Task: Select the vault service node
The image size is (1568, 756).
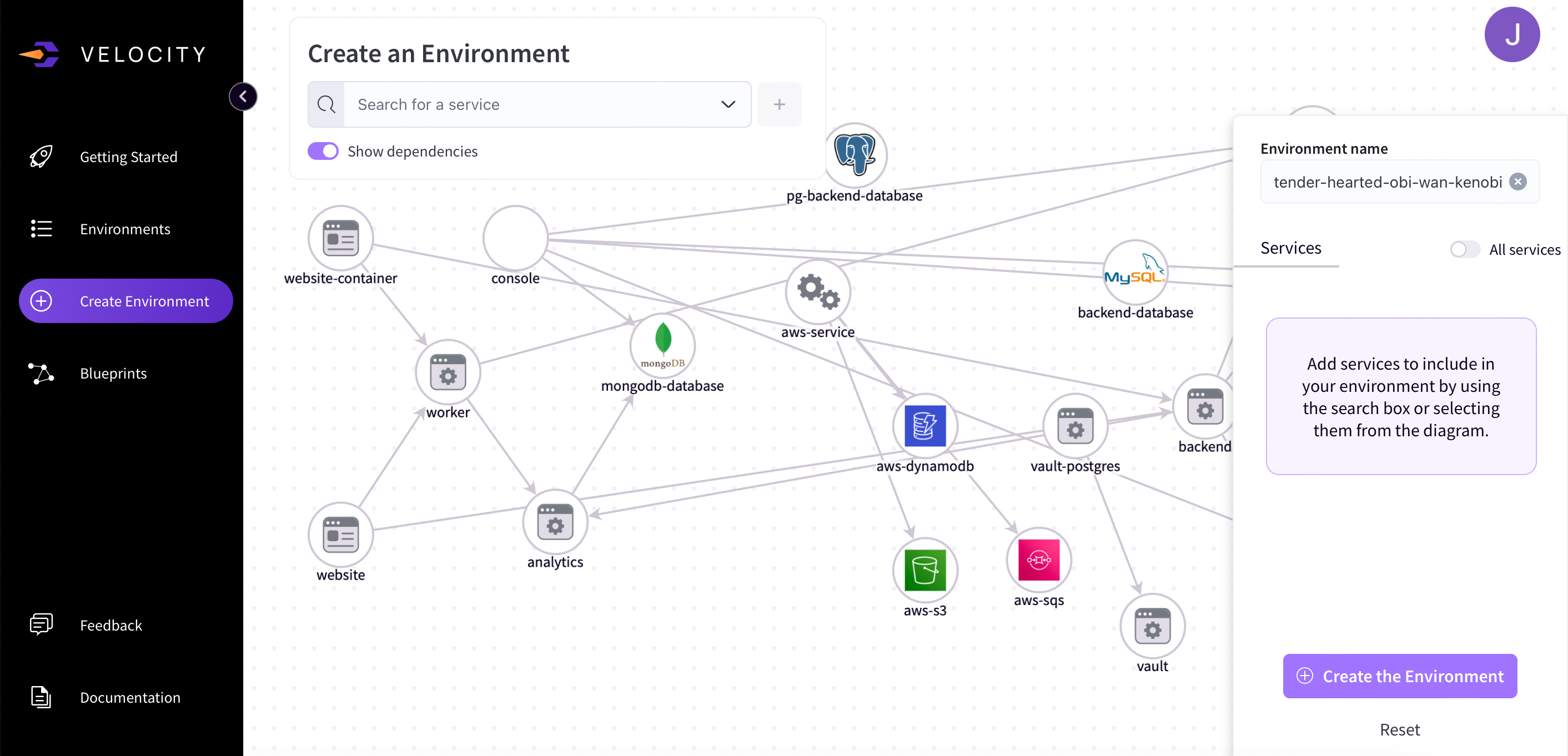Action: (x=1152, y=626)
